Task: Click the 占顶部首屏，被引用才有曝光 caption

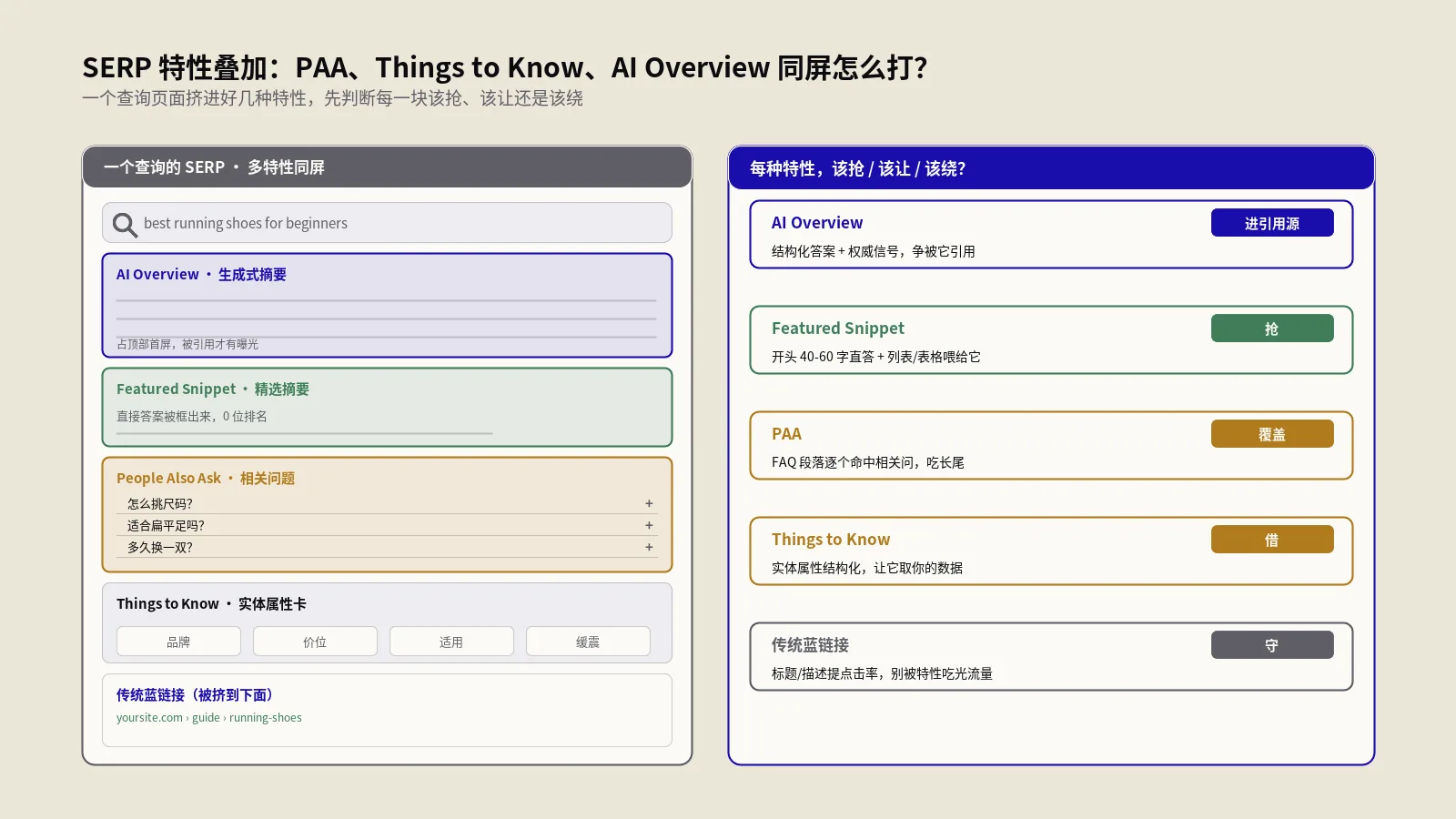Action: click(x=187, y=344)
